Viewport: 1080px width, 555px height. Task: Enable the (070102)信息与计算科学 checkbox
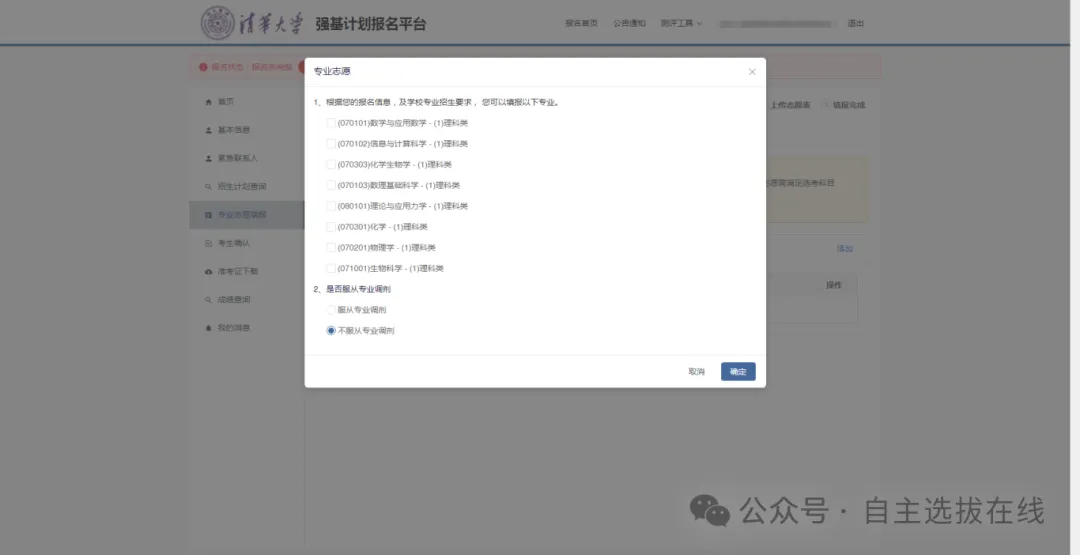[x=331, y=144]
